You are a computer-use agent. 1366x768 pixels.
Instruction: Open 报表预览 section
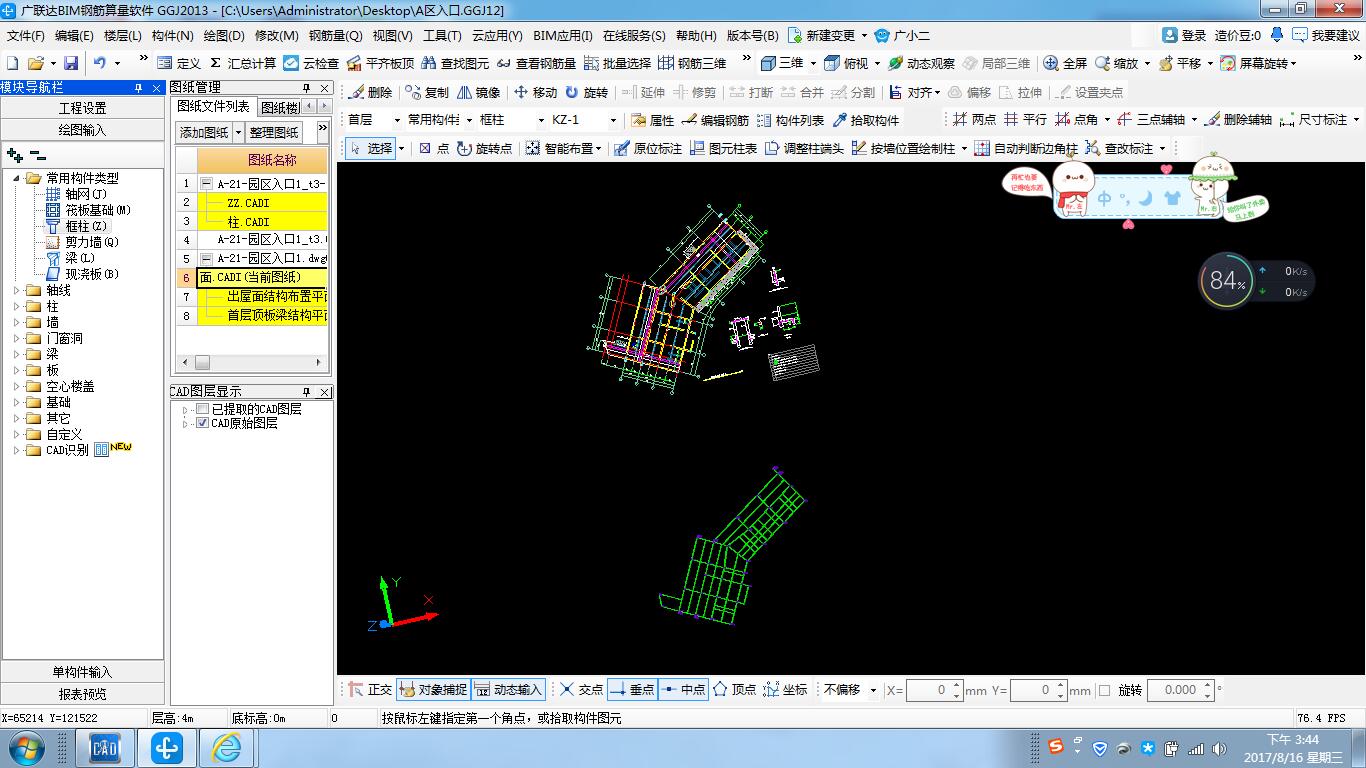[83, 694]
